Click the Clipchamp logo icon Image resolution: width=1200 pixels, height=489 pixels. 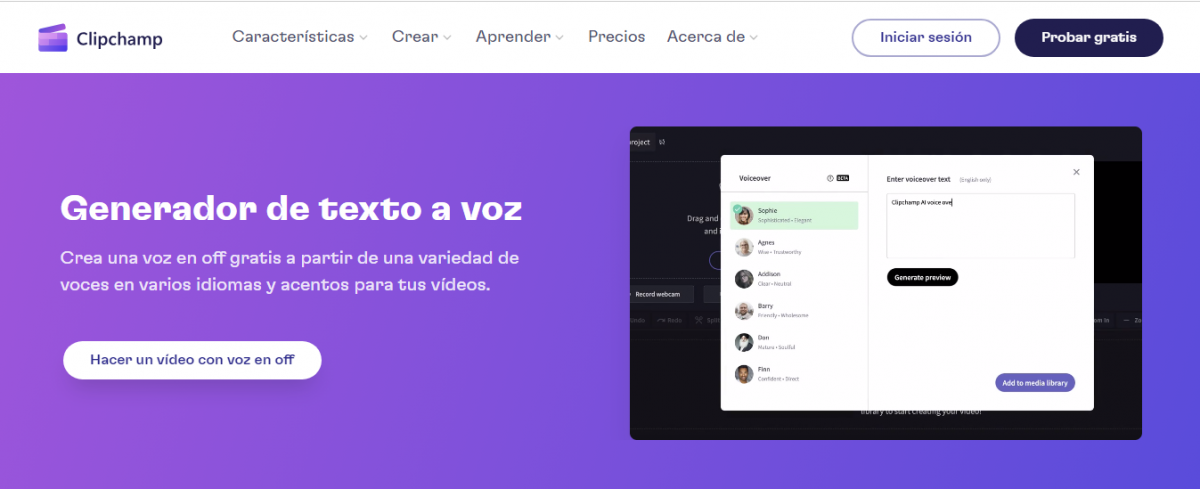(x=53, y=38)
